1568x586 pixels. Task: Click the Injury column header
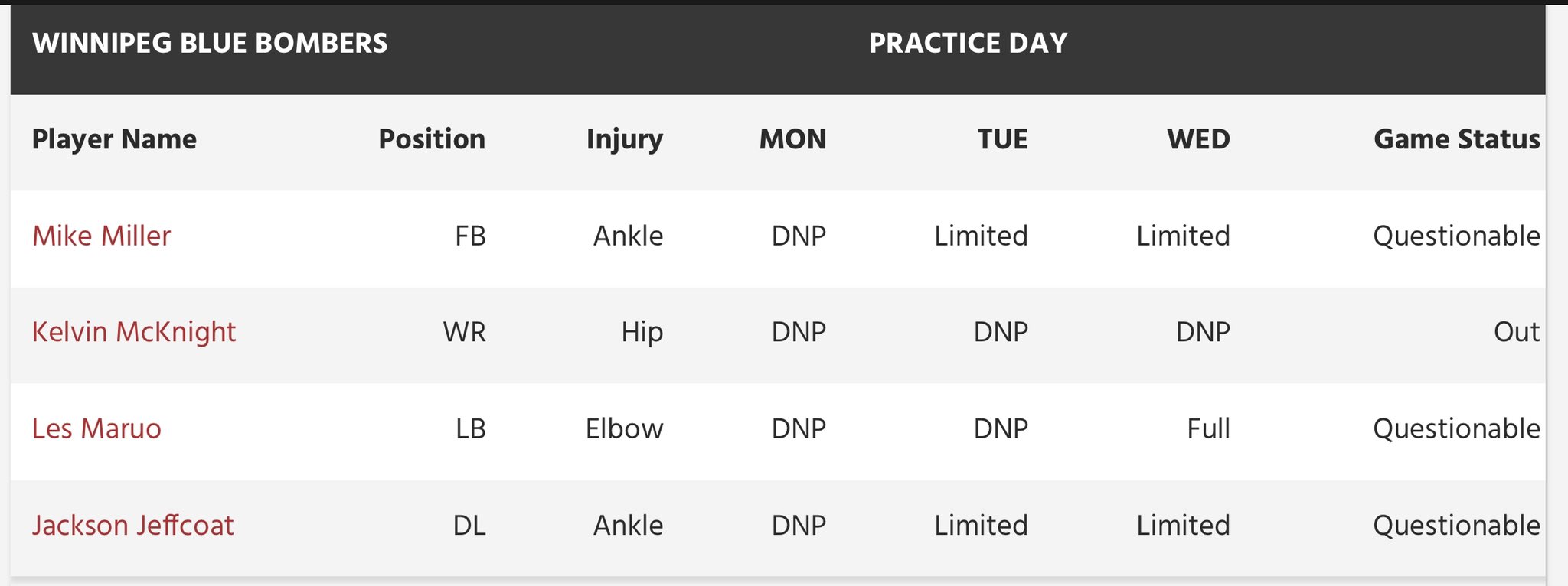tap(625, 140)
